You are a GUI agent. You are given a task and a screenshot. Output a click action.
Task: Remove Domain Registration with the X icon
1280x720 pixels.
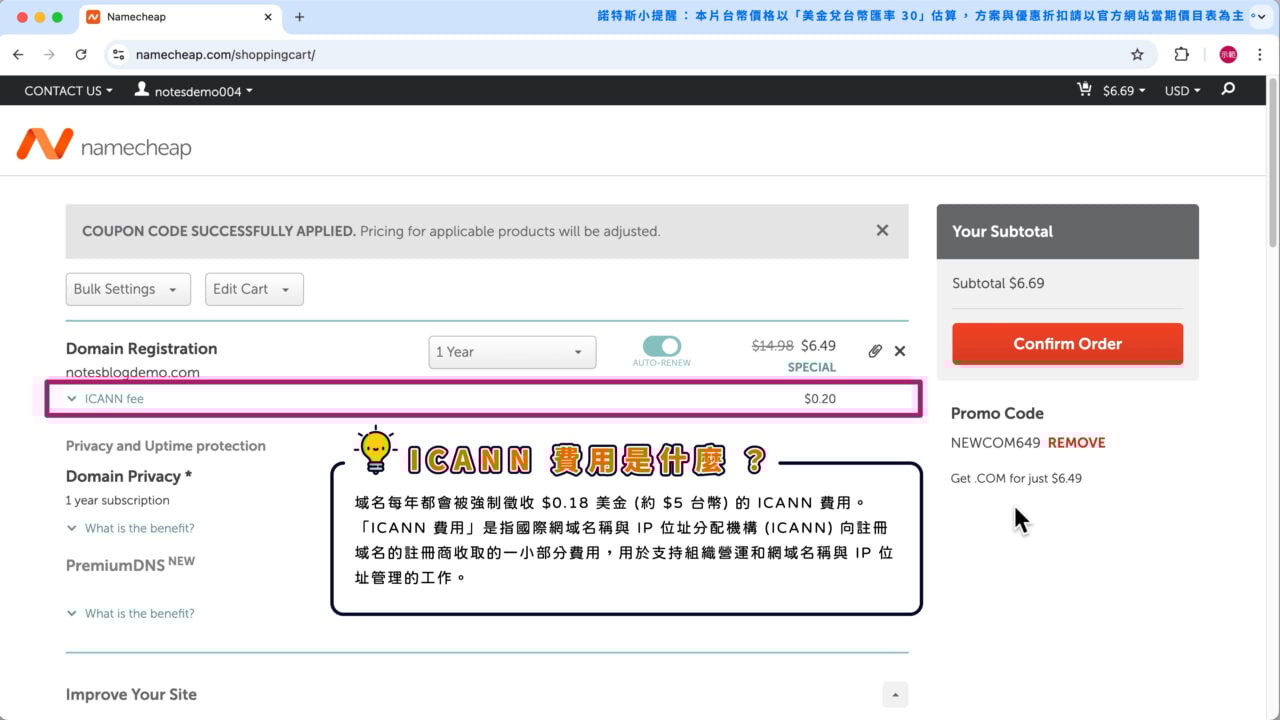[x=899, y=351]
